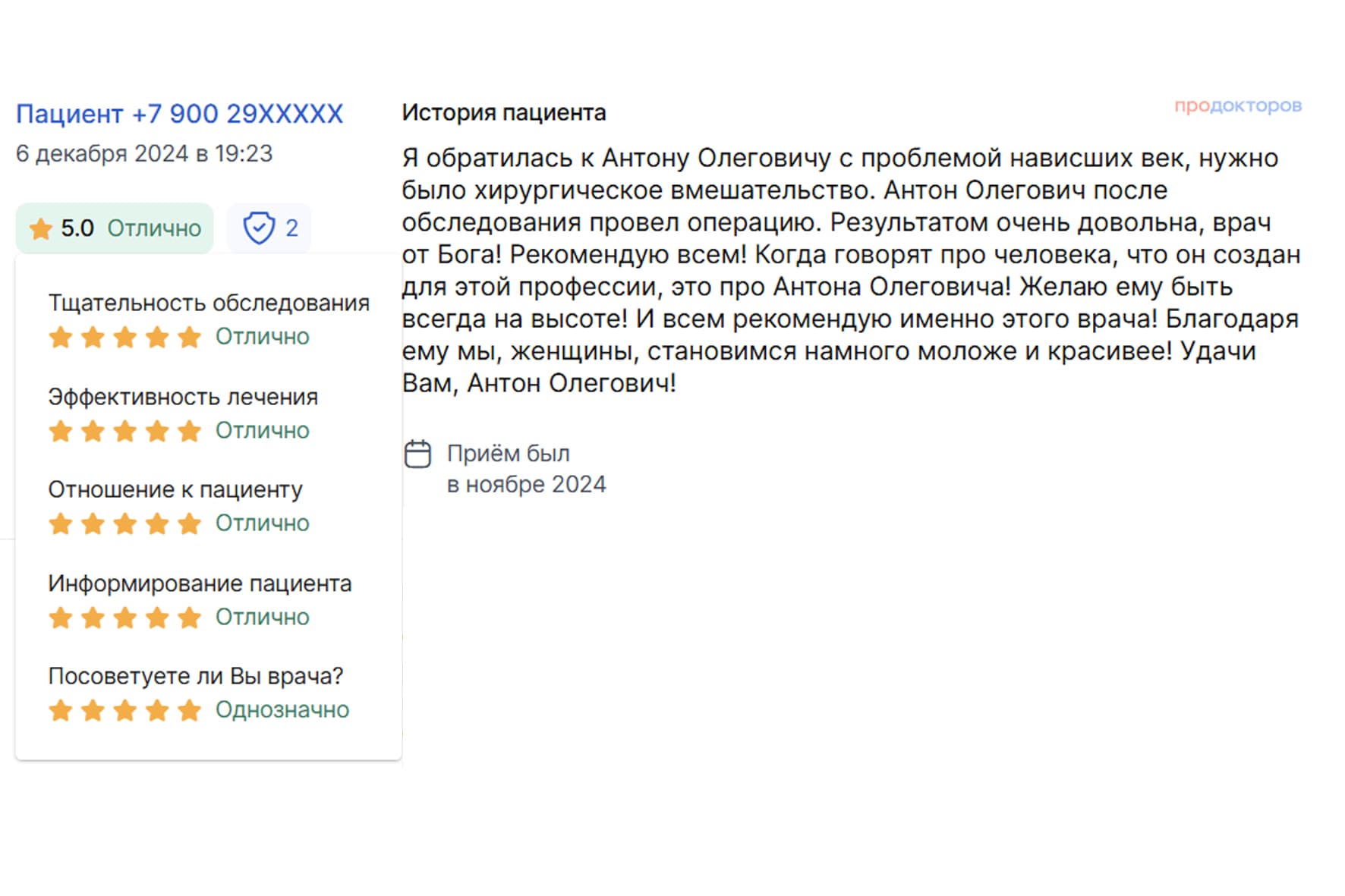This screenshot has width=1345, height=896.
Task: Click the 5.0 Отлично rating badge
Action: [x=115, y=228]
